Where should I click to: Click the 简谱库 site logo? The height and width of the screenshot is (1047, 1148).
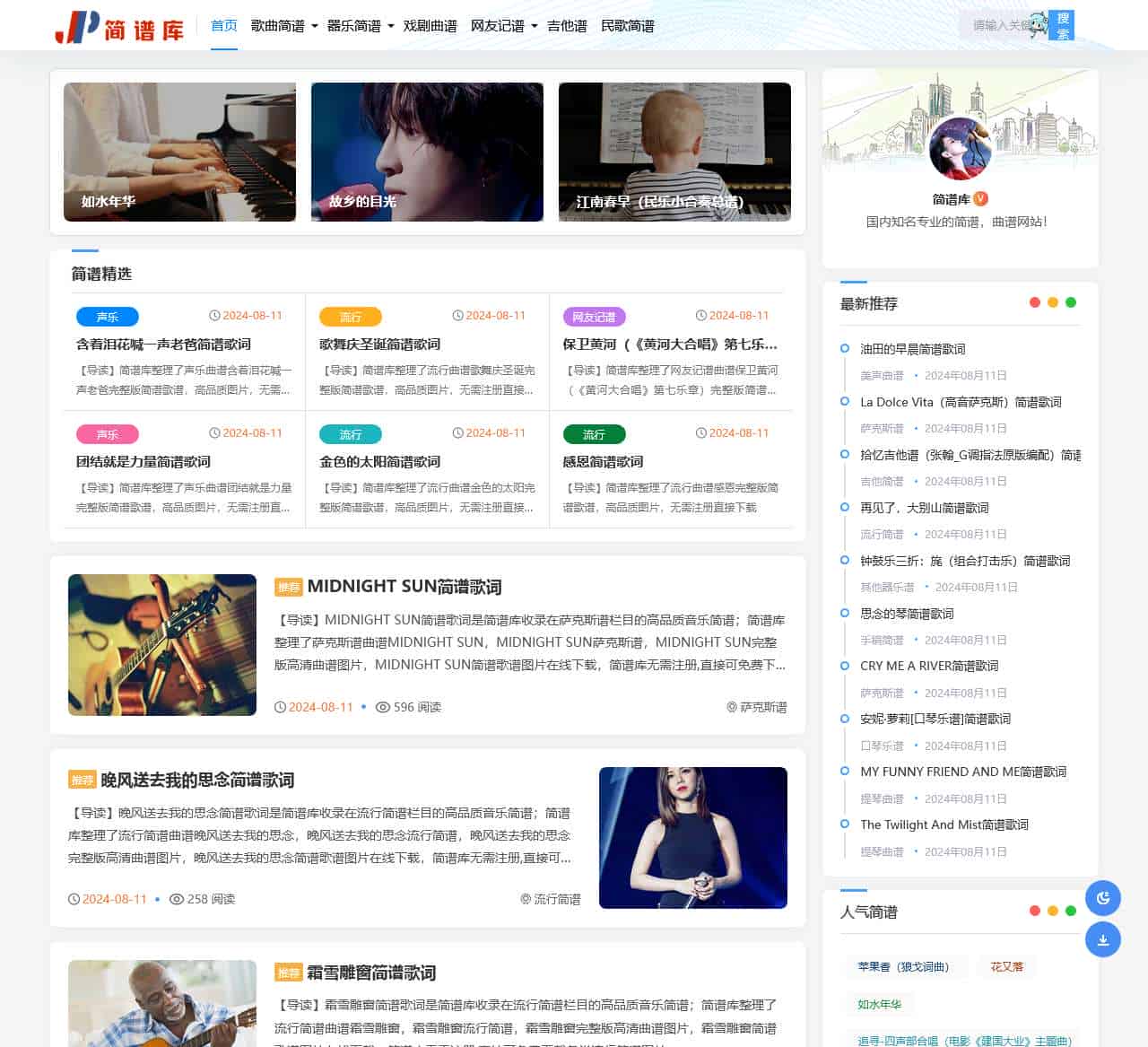tap(119, 27)
